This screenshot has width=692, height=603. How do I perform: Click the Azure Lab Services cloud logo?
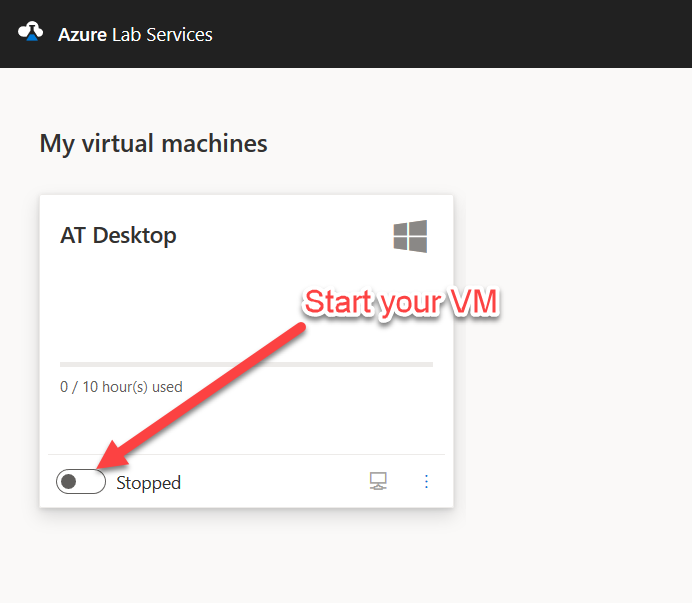(30, 31)
